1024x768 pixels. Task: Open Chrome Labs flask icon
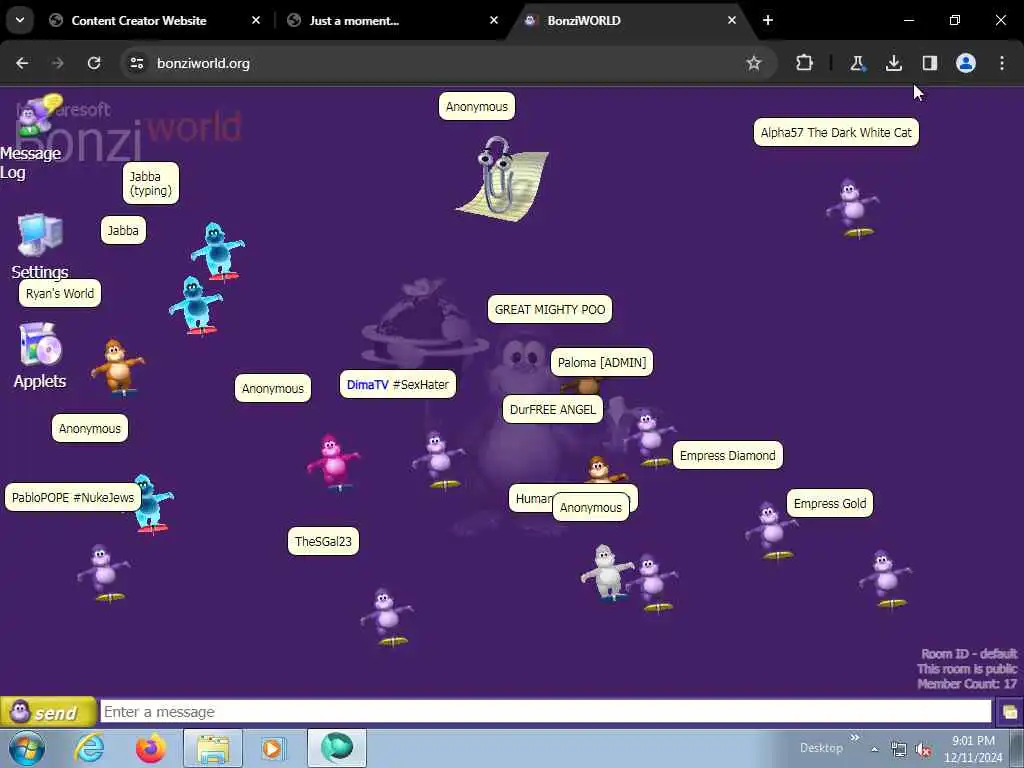[857, 63]
